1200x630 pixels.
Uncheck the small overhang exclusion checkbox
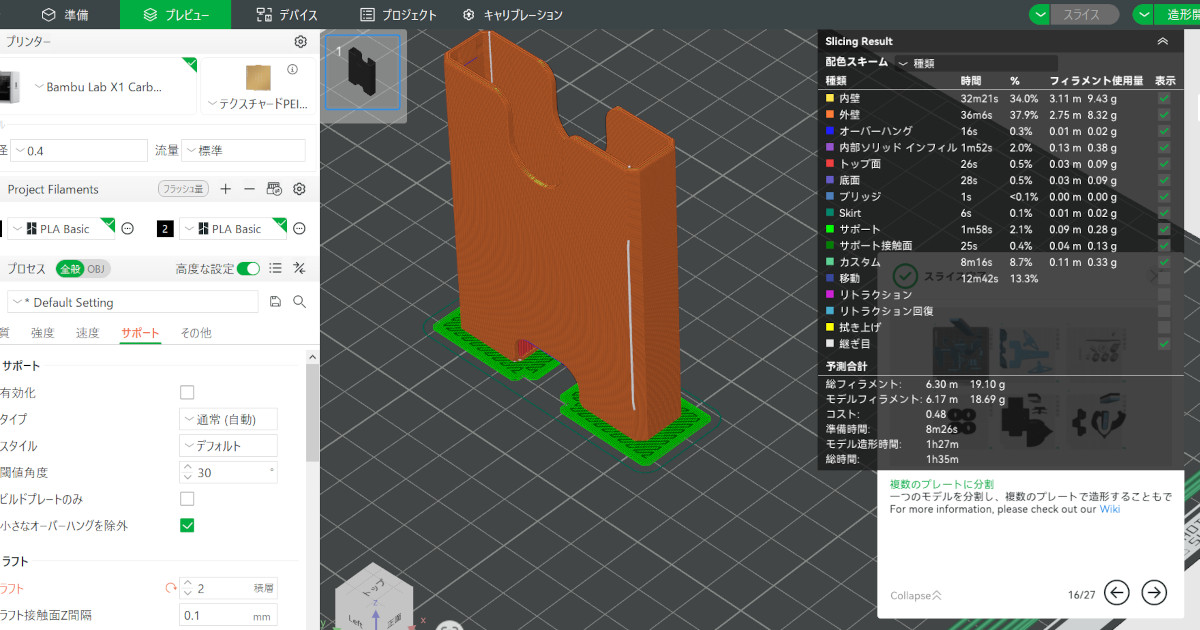pos(187,525)
